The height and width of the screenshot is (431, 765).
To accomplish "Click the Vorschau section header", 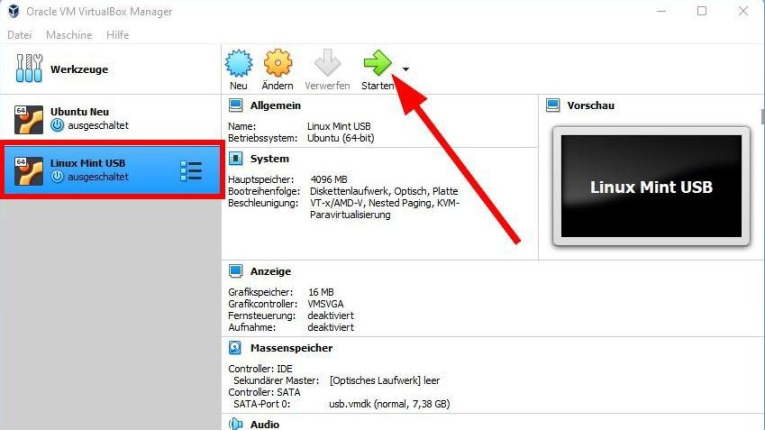I will 590,105.
